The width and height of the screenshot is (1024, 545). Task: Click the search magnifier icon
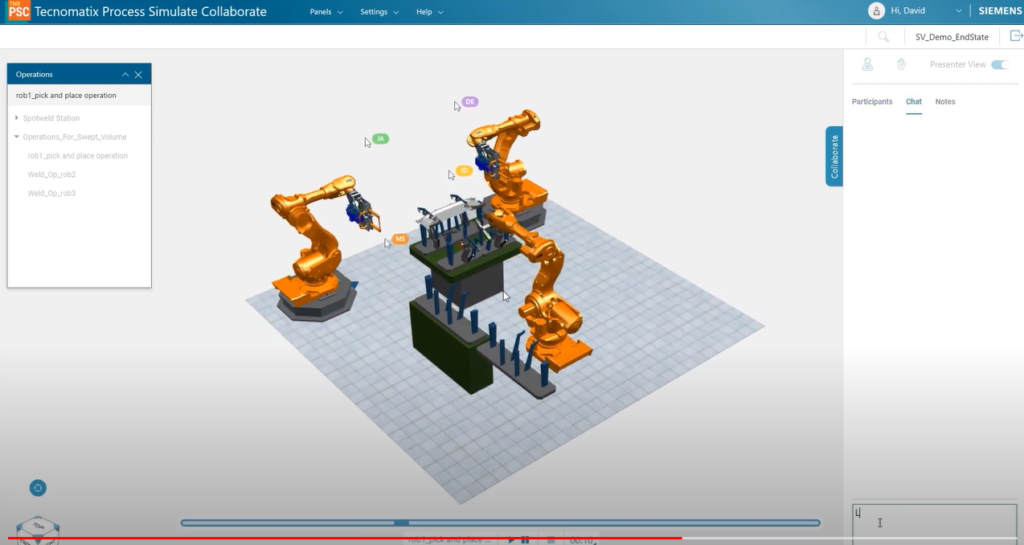(883, 37)
